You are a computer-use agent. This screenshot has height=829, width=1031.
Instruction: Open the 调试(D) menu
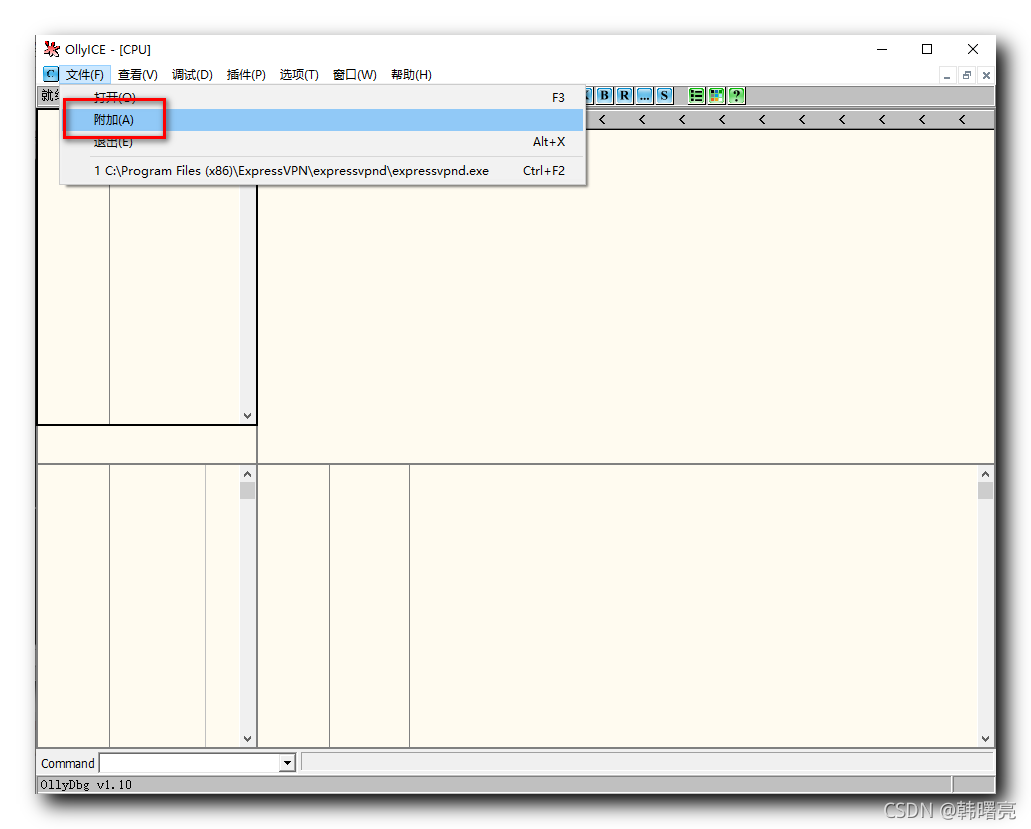[x=192, y=75]
